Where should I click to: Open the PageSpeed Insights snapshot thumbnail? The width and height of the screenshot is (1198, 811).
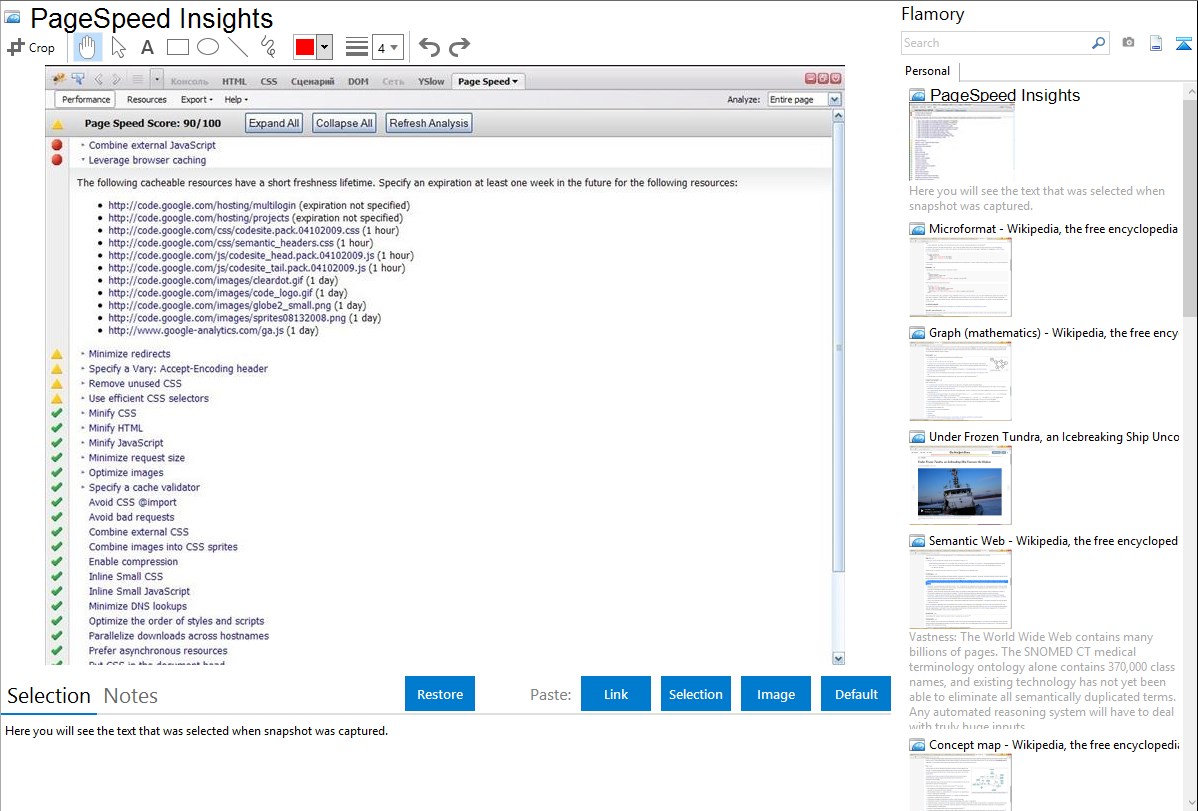(961, 143)
